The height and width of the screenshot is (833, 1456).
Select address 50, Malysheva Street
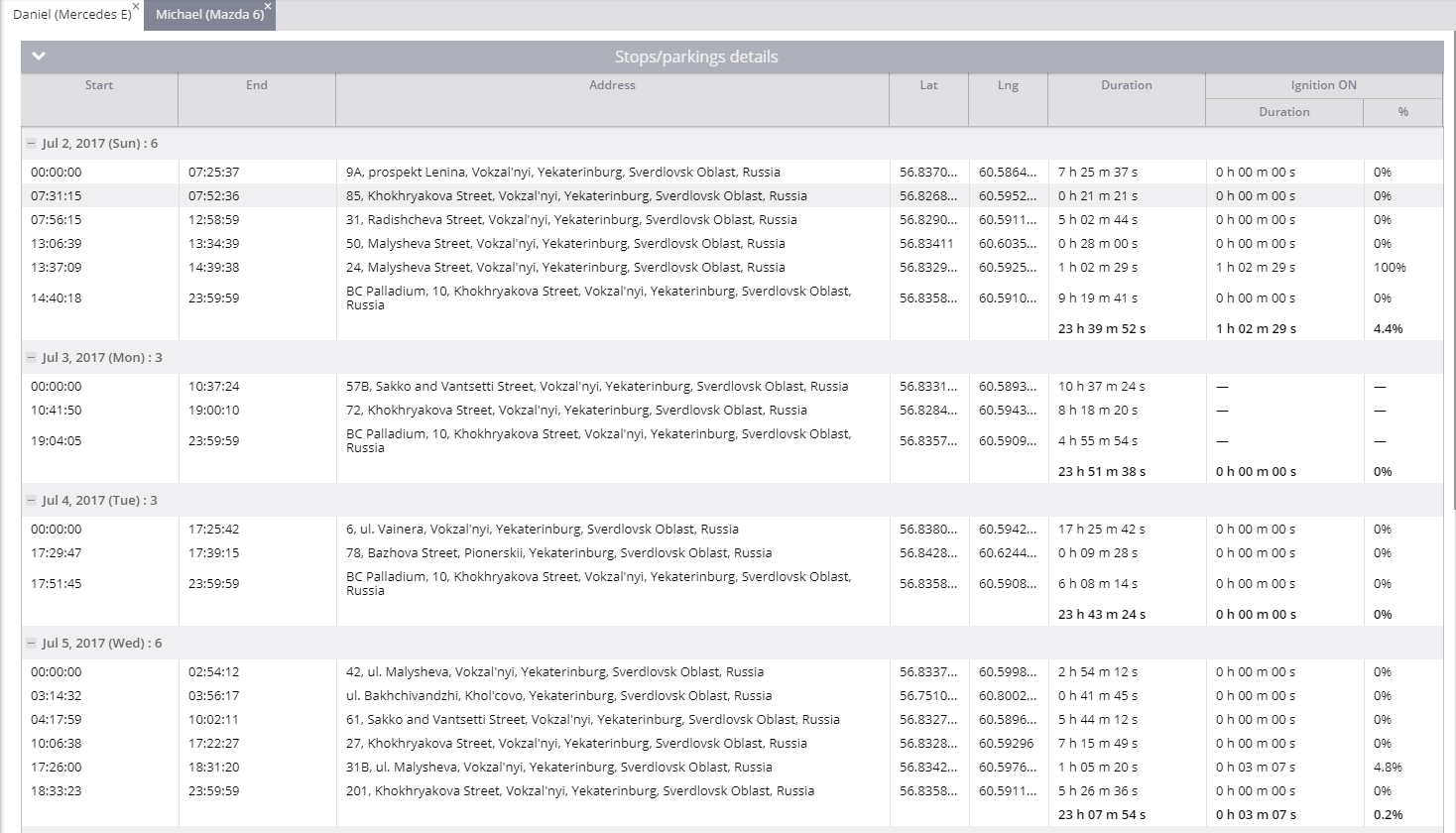coord(565,244)
